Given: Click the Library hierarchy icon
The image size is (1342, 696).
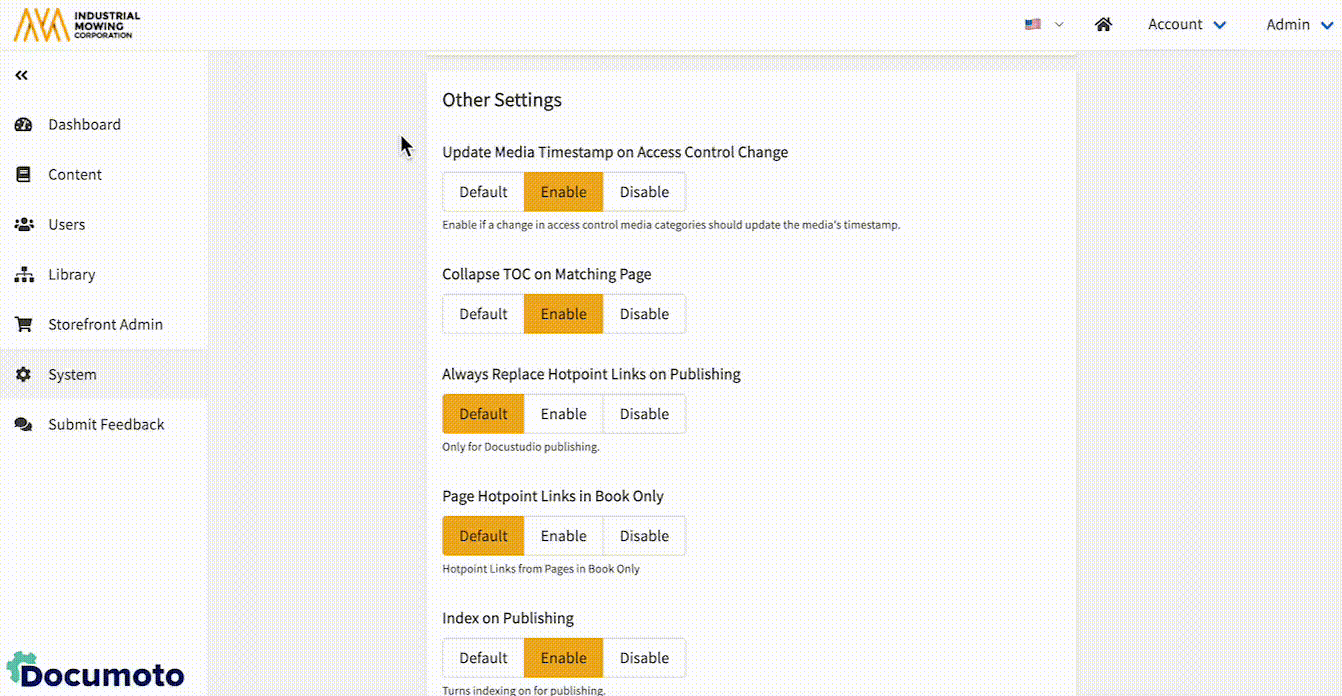Looking at the screenshot, I should point(24,275).
